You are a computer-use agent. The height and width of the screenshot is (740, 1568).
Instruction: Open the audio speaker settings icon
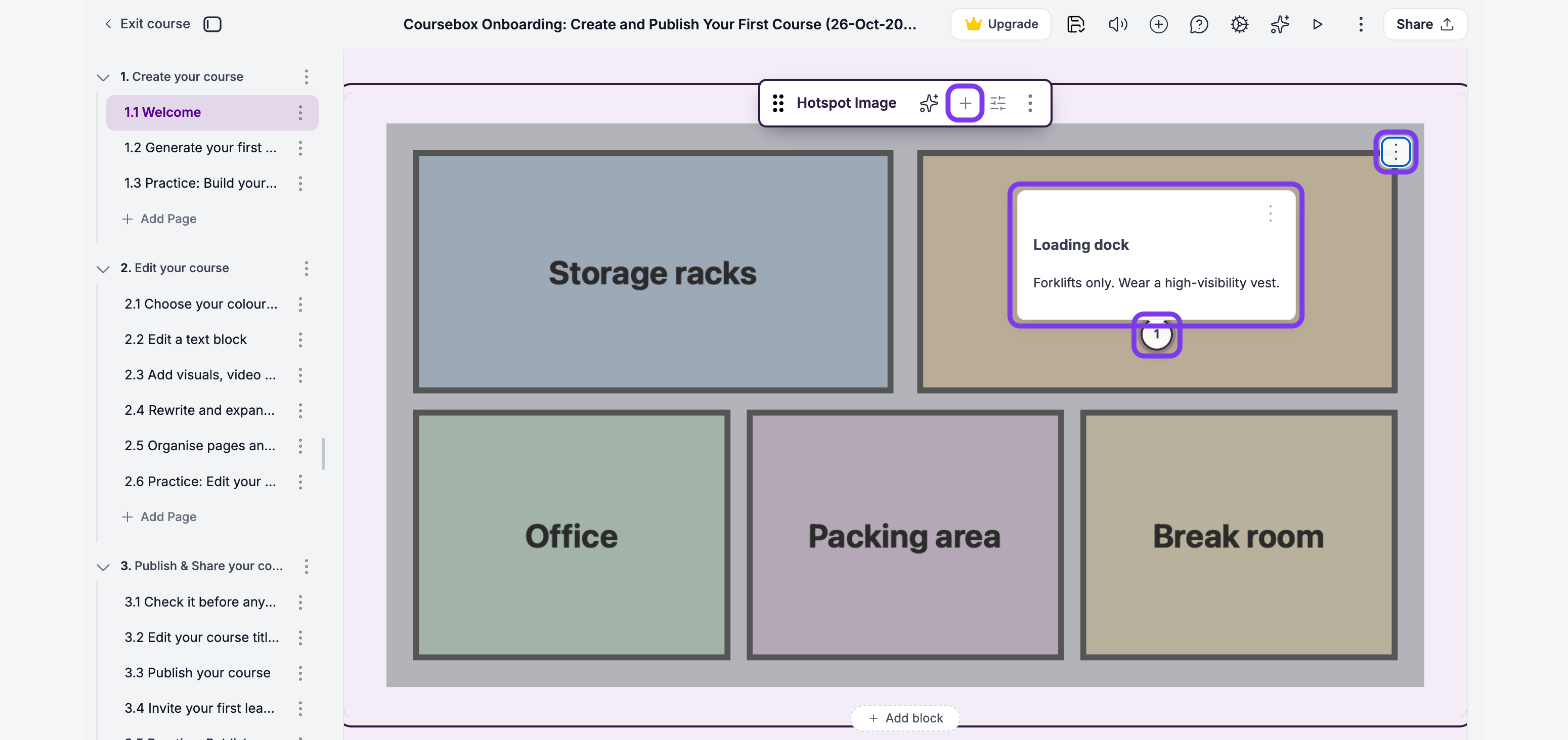(1118, 24)
